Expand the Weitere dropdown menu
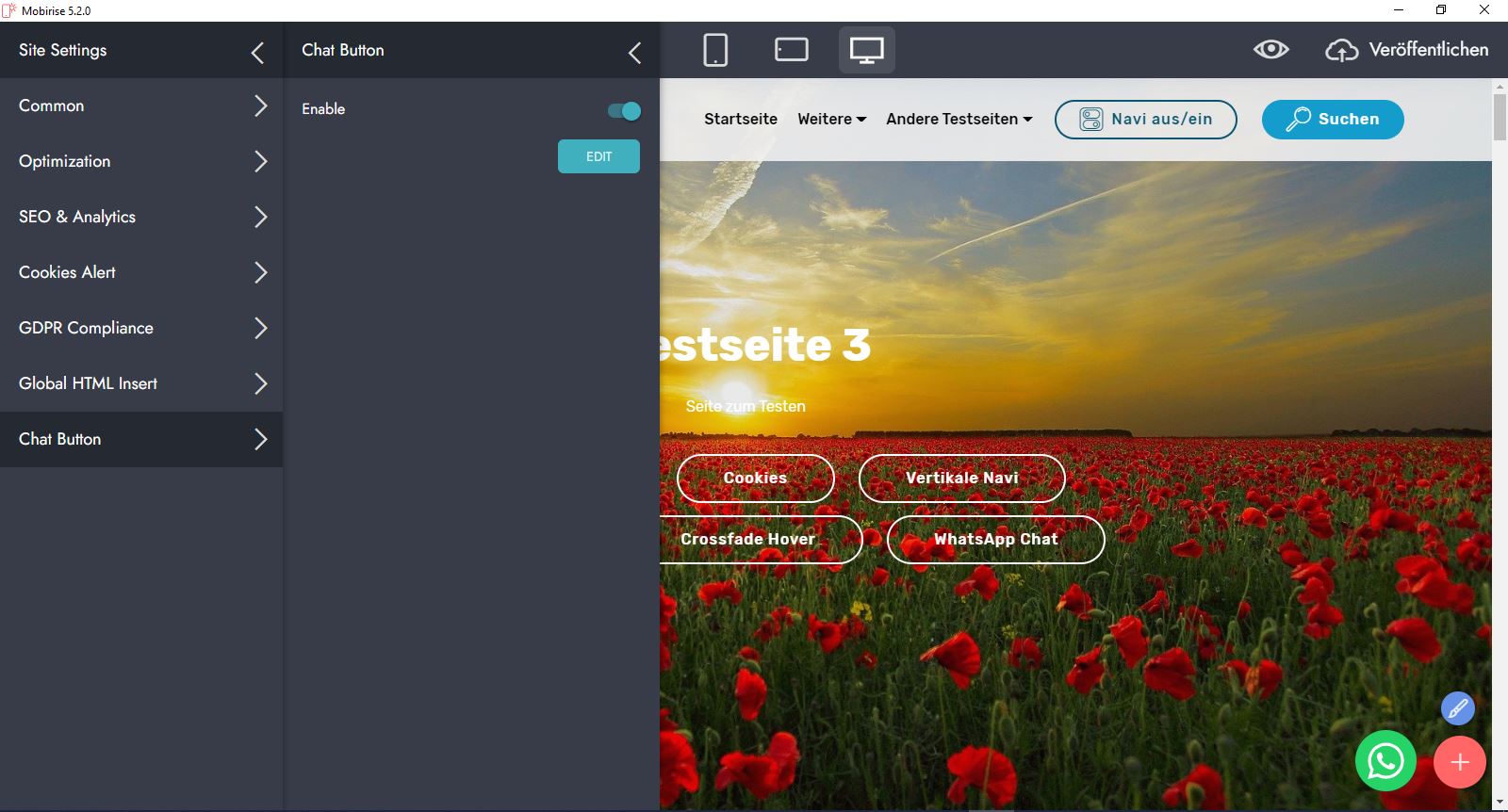 pos(831,120)
